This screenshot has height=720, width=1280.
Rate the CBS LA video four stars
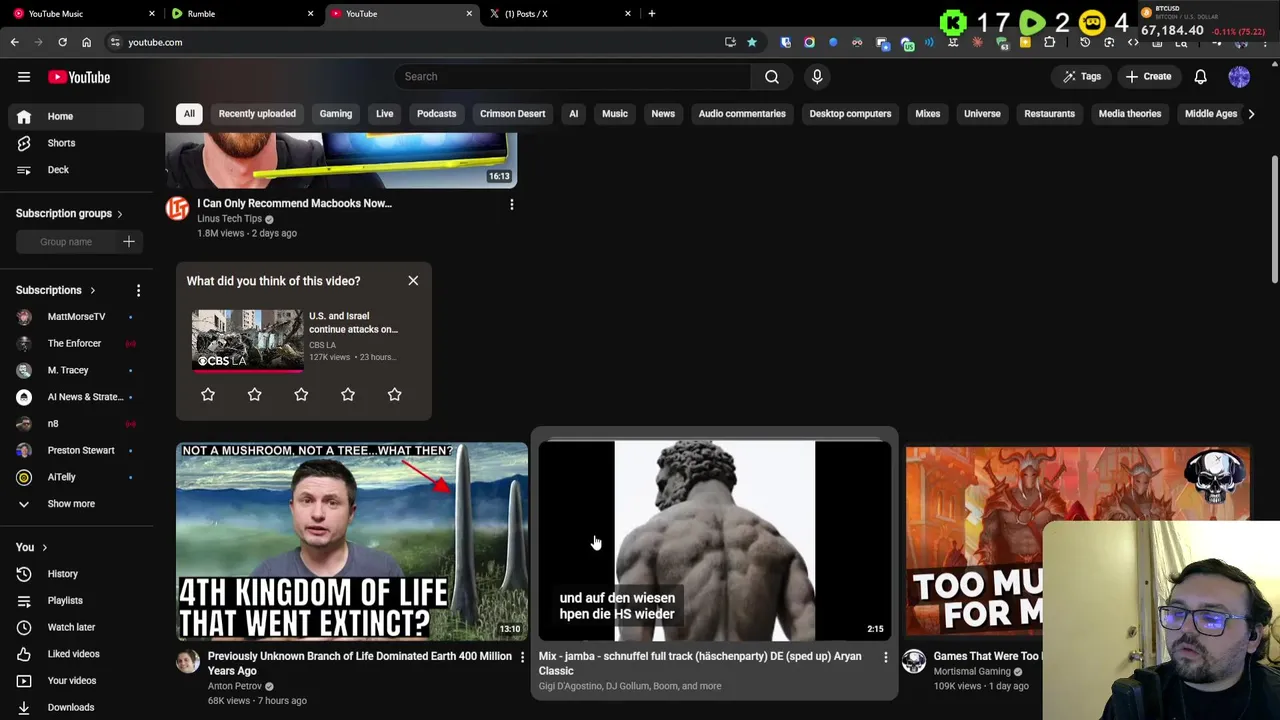[348, 395]
